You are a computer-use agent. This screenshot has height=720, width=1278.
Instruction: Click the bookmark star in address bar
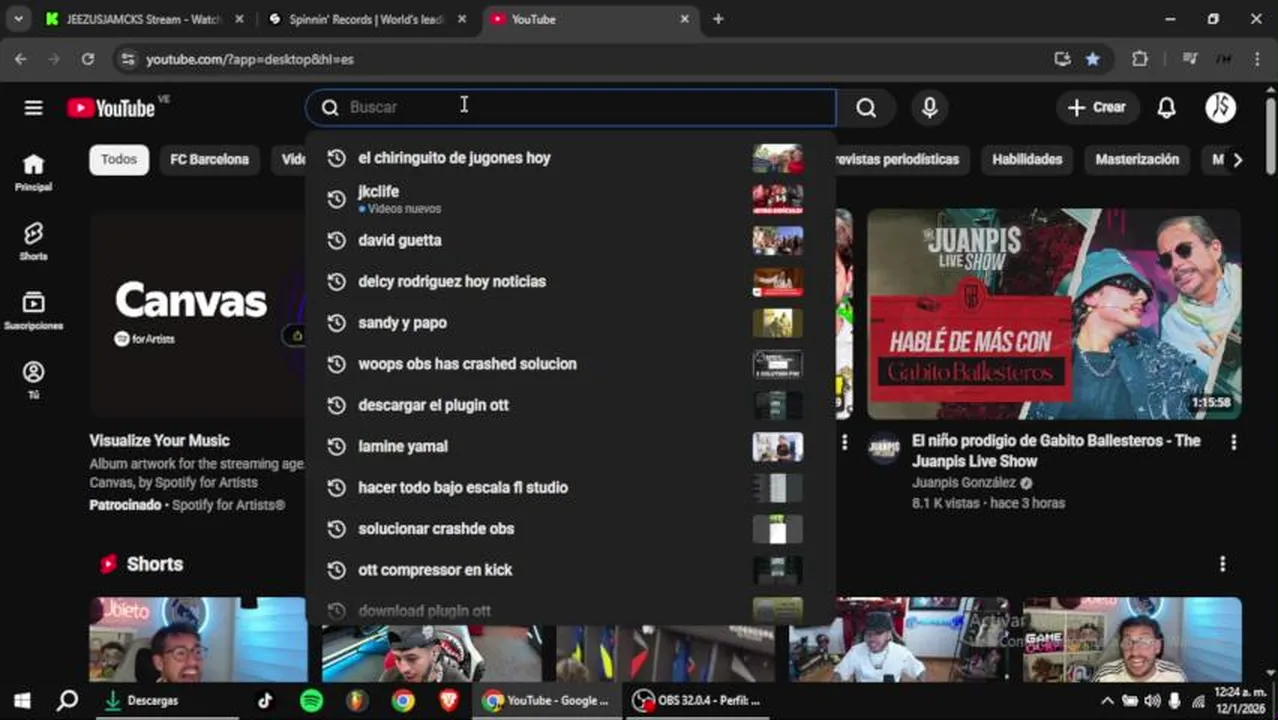1093,59
